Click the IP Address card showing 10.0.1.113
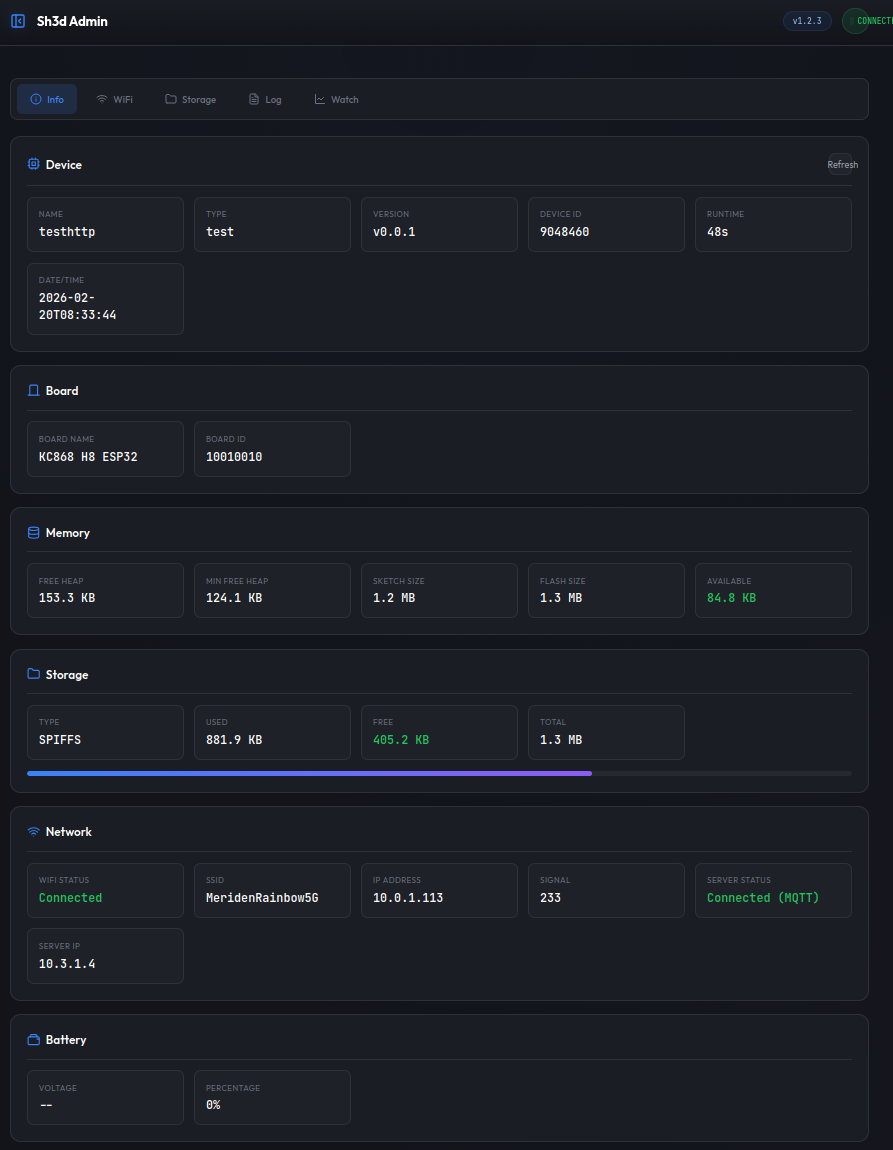The image size is (893, 1150). pos(438,890)
